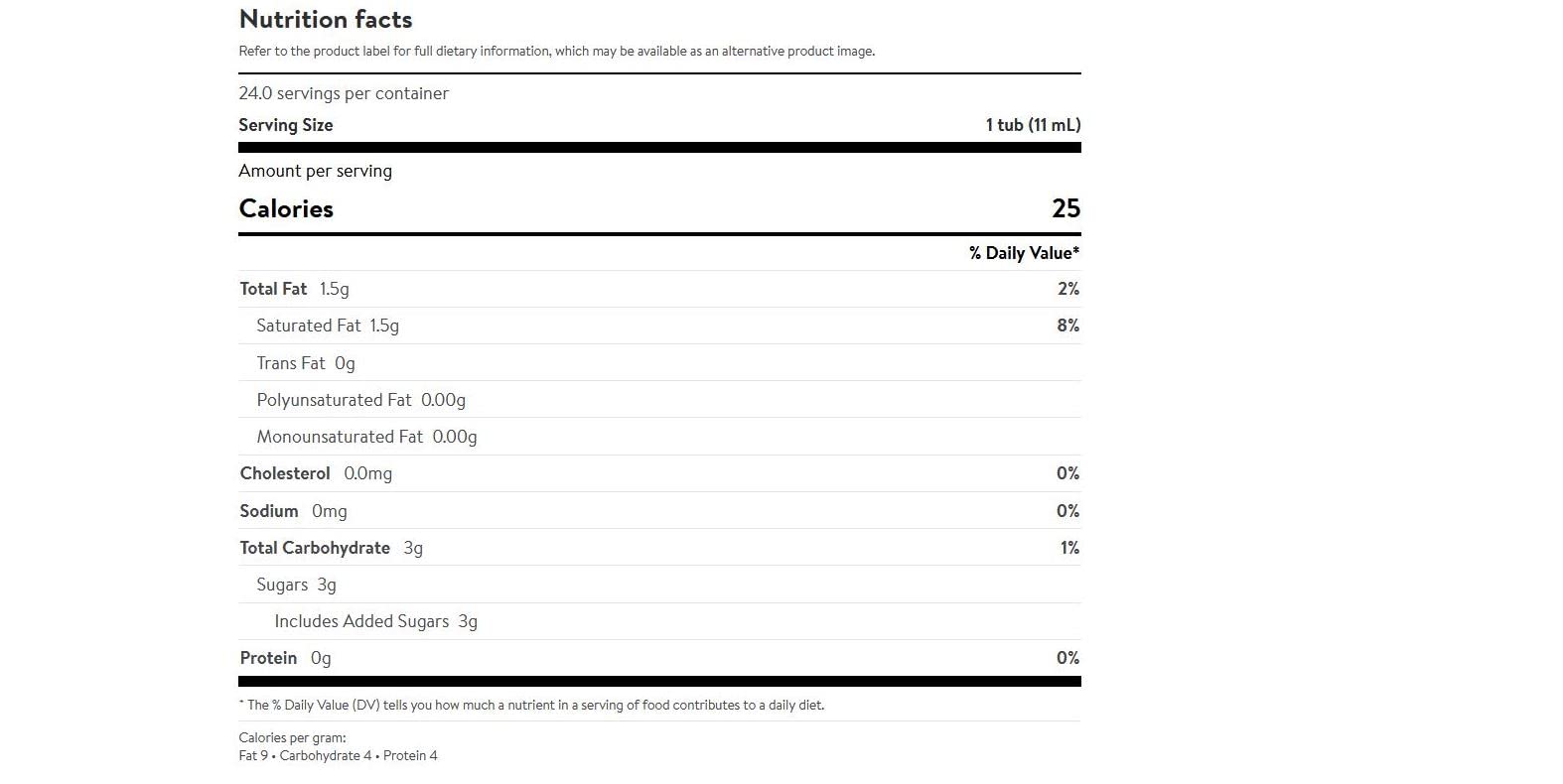This screenshot has width=1563, height=784.
Task: Click the Total Fat row label
Action: click(273, 289)
